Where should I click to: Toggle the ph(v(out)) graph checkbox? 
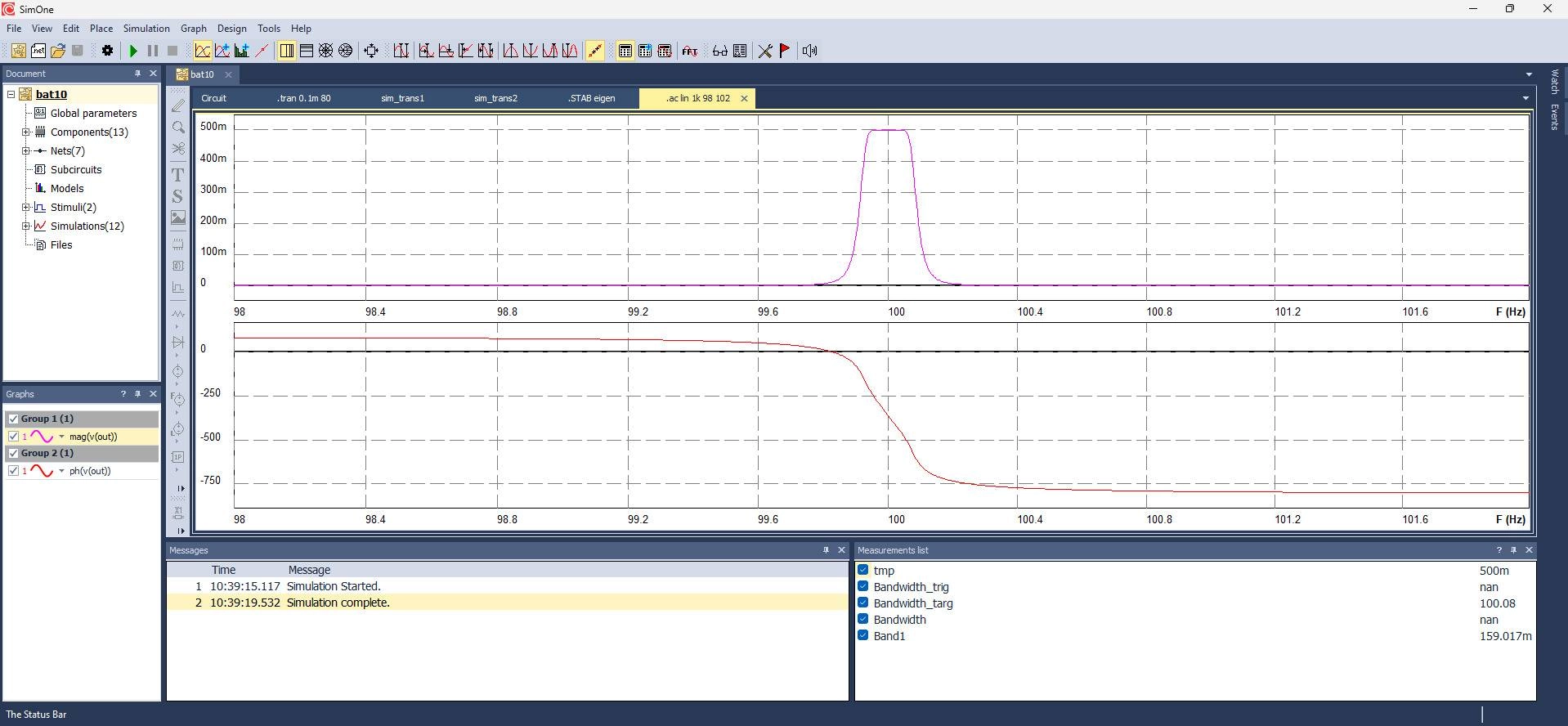tap(13, 471)
